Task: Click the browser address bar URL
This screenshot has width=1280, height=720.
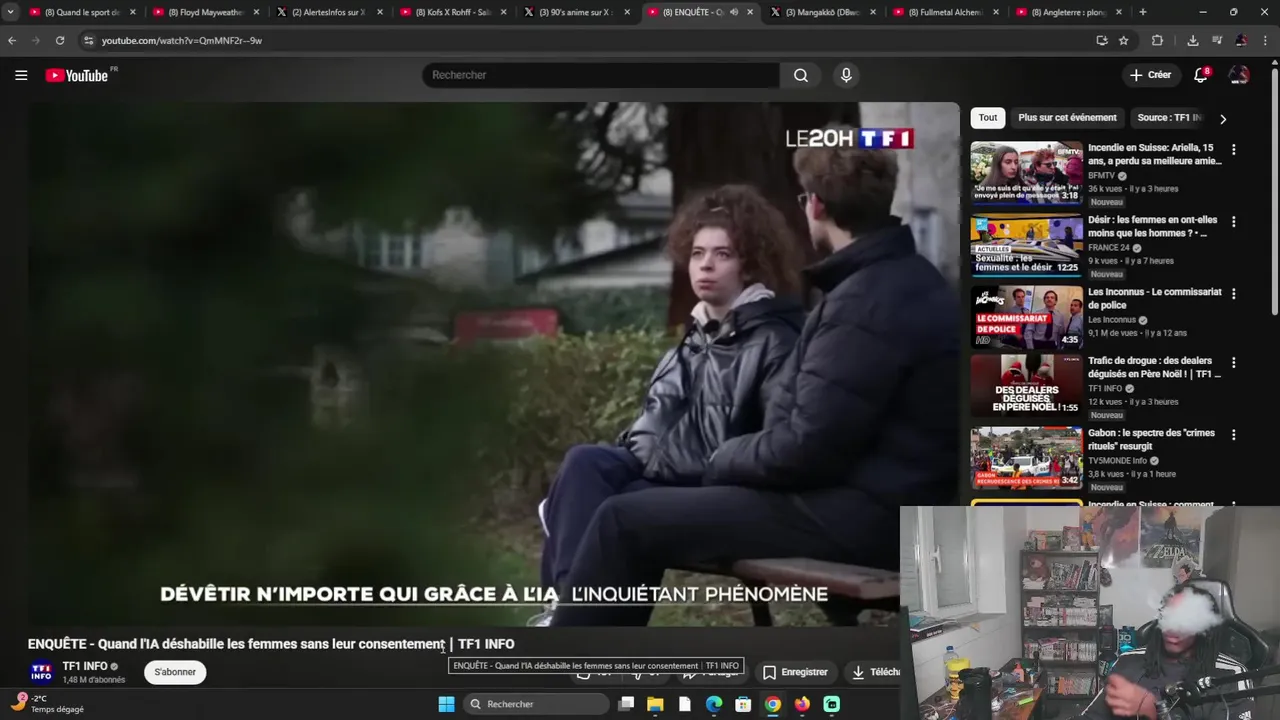Action: pos(181,40)
